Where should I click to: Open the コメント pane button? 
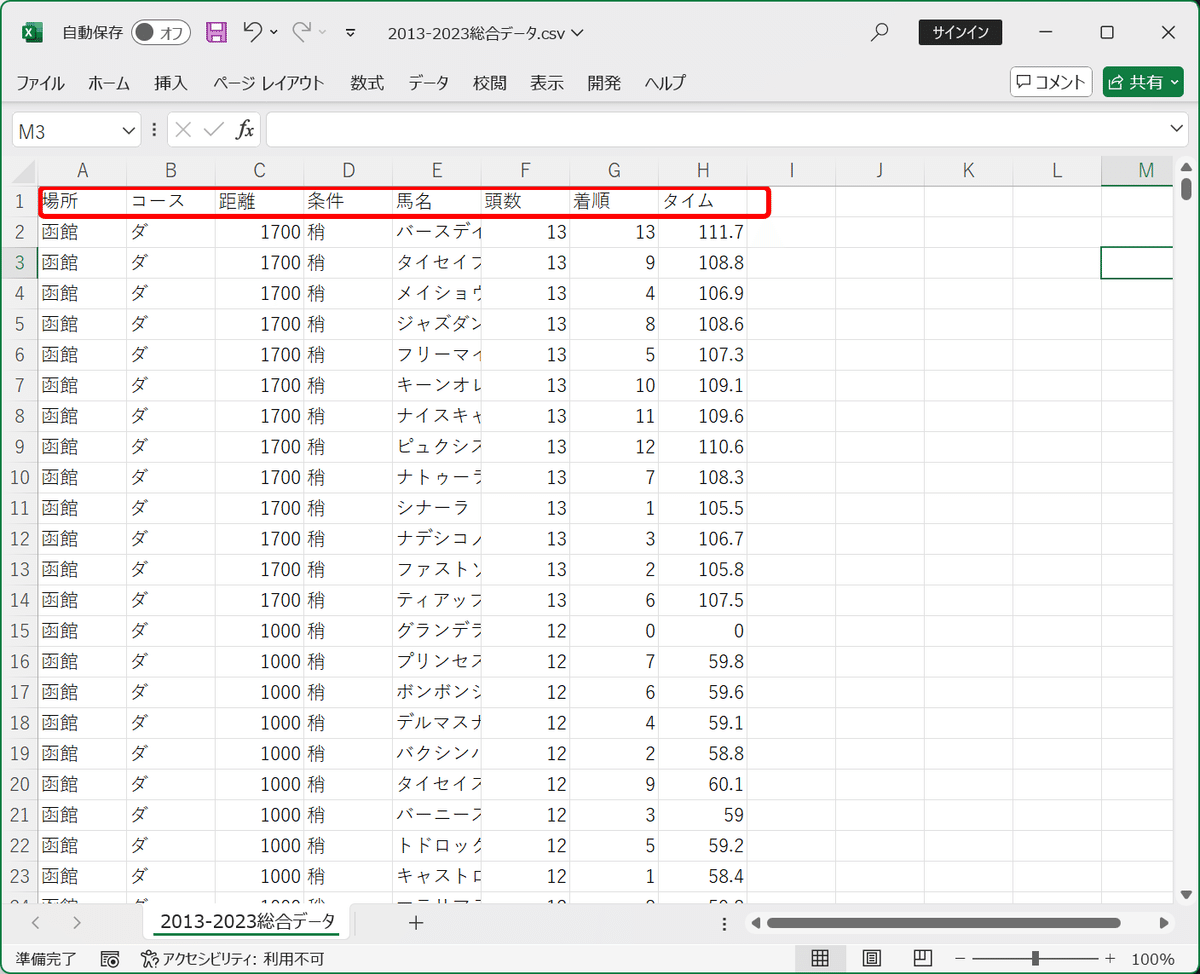click(1051, 82)
